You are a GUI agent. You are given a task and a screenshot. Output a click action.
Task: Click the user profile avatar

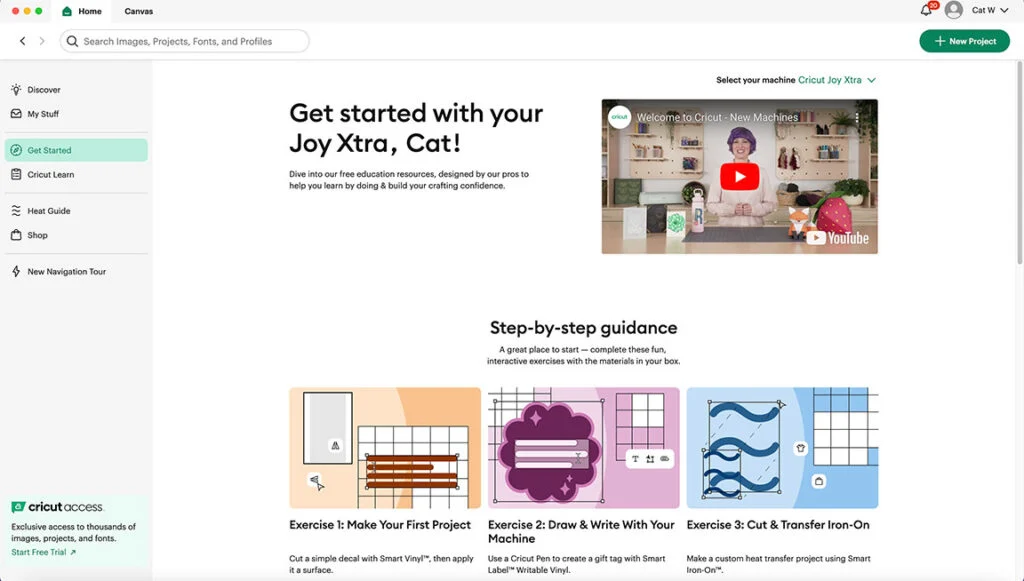pyautogui.click(x=954, y=10)
